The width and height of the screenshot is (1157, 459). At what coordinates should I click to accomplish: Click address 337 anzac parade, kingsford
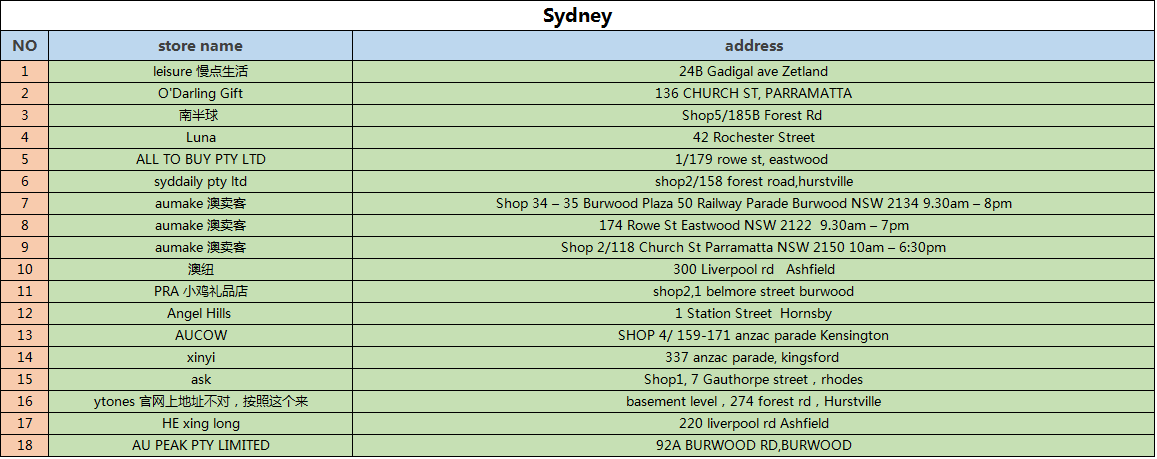click(753, 358)
